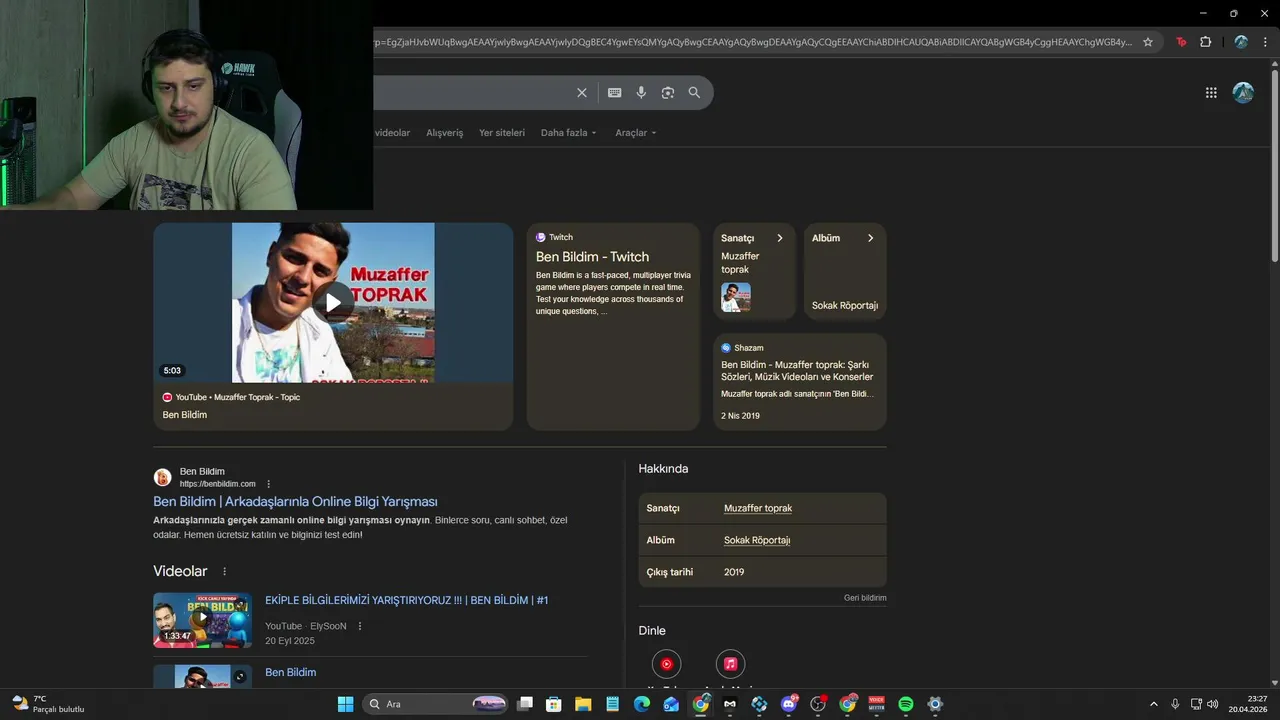Open Sokak Röportajı album link

(x=757, y=540)
